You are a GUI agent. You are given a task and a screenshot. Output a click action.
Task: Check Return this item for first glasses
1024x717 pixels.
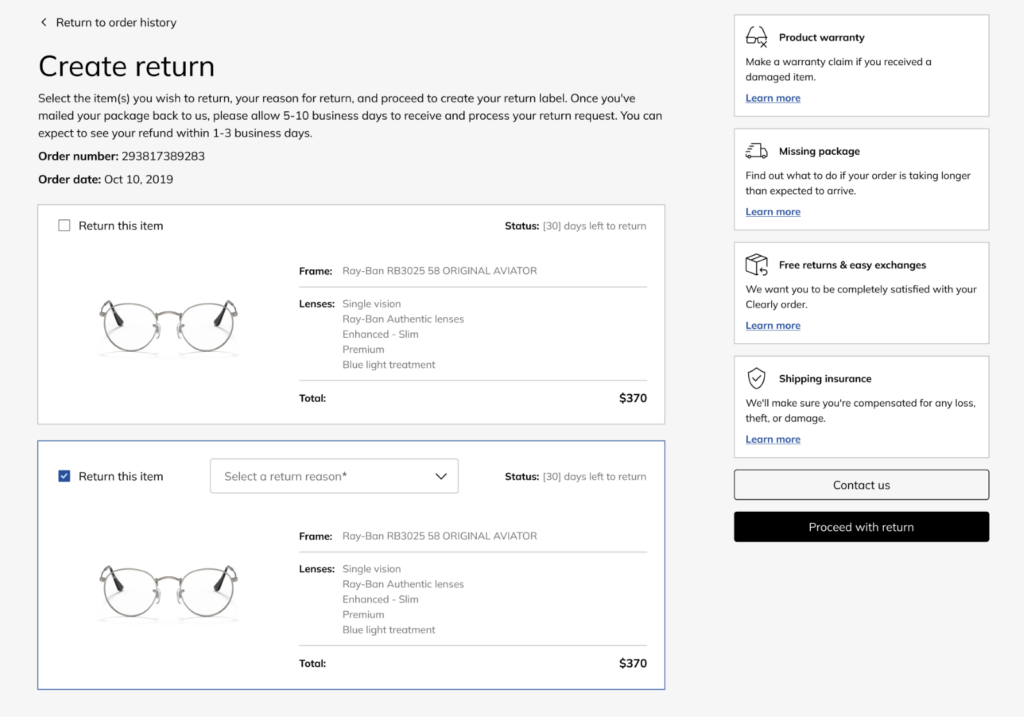click(64, 225)
